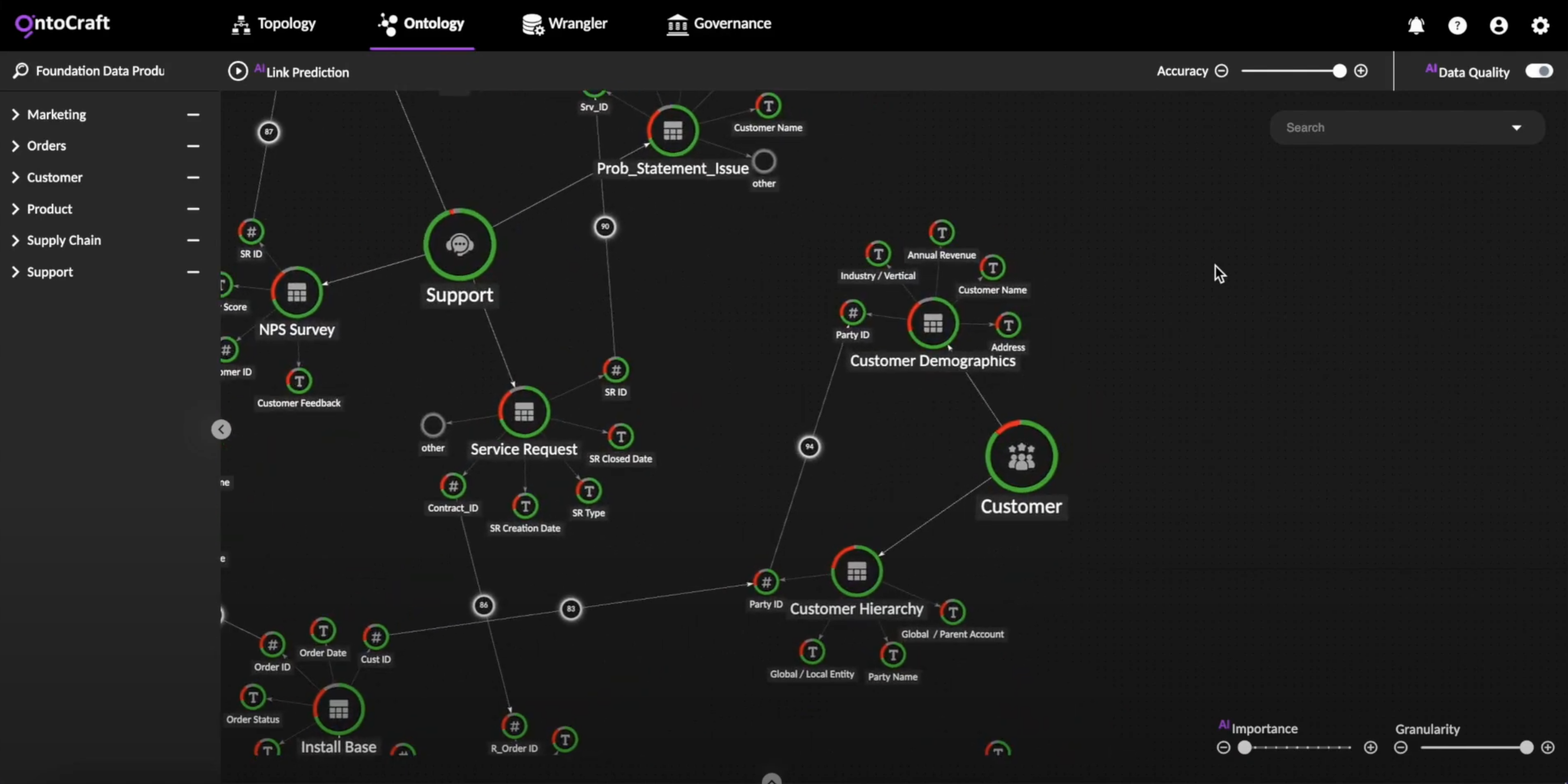This screenshot has width=1568, height=784.
Task: Toggle the Data Quality switch
Action: tap(1538, 71)
